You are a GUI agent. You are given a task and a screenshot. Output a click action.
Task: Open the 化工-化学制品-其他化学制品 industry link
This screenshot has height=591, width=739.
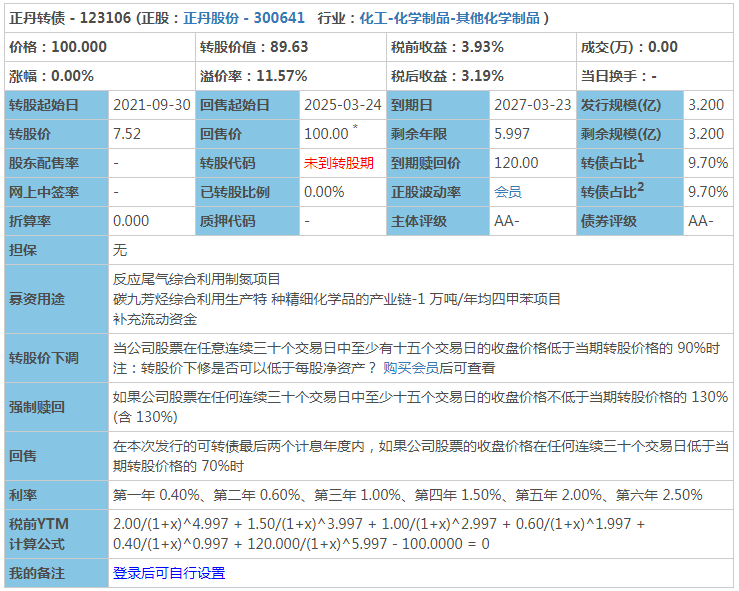point(449,18)
